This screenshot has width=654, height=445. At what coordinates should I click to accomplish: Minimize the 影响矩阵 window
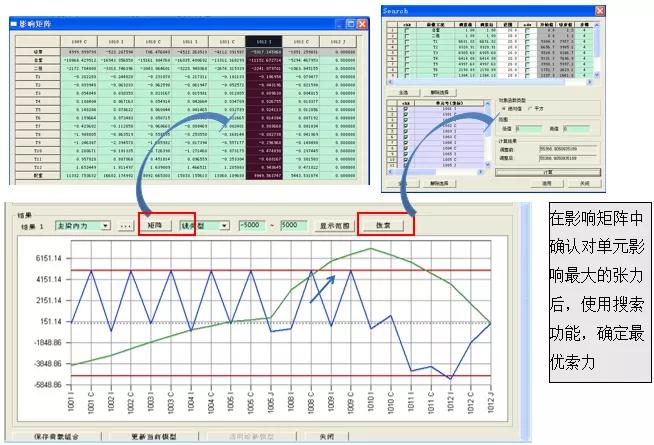340,24
